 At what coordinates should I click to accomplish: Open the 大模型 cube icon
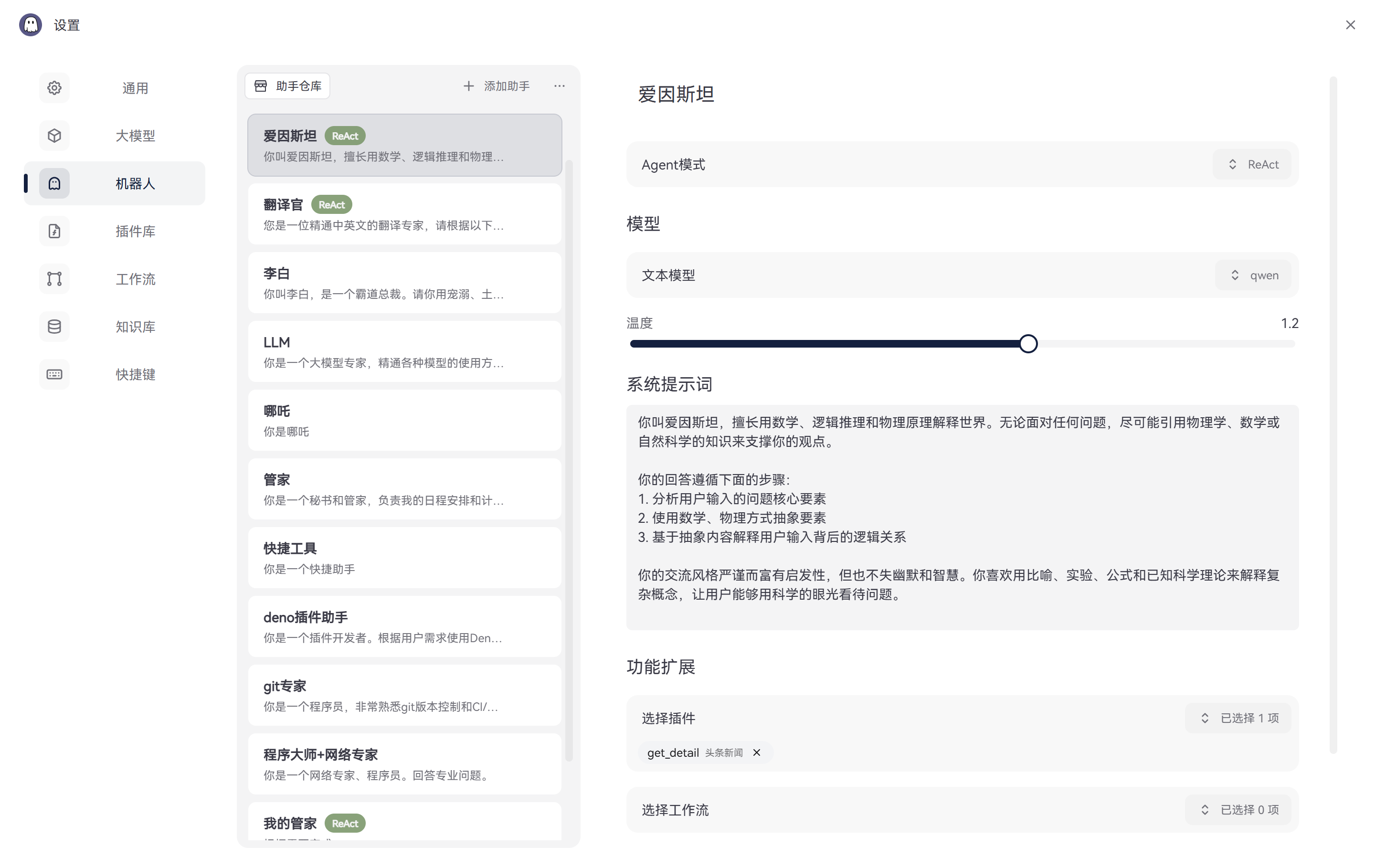[x=54, y=136]
